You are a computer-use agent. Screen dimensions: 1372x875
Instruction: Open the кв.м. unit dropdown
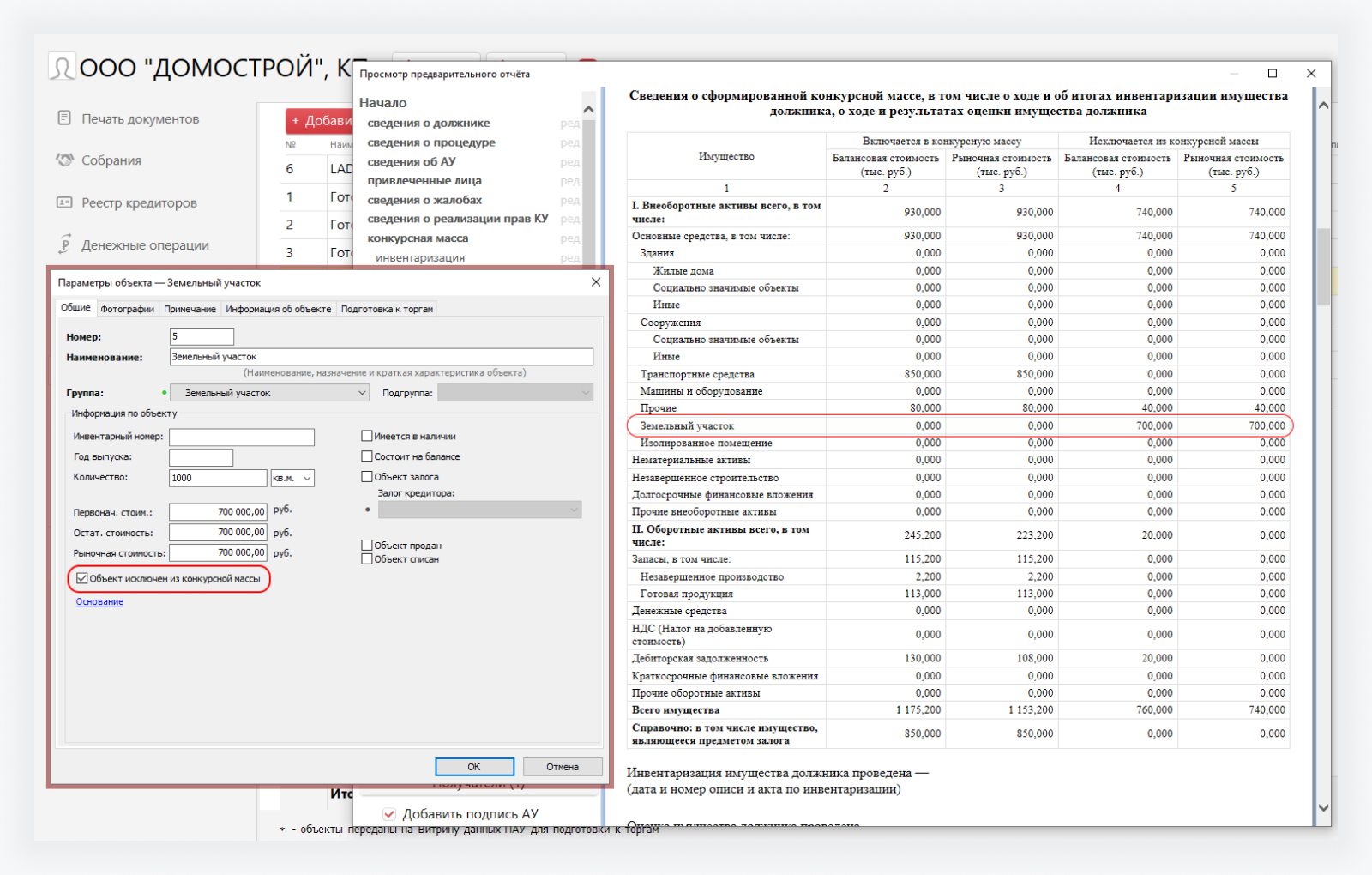292,479
